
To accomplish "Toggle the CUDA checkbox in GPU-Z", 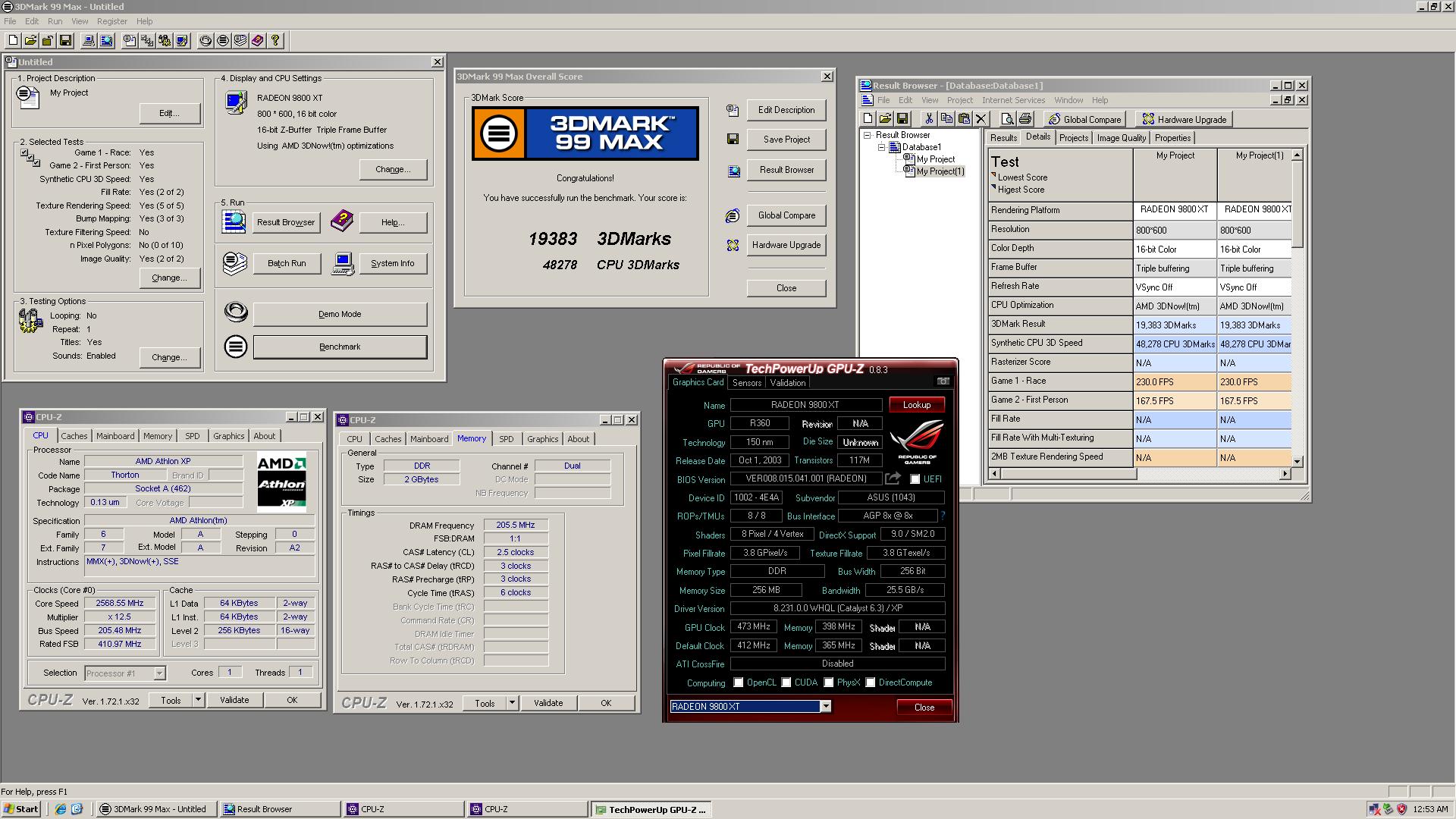I will [x=786, y=682].
